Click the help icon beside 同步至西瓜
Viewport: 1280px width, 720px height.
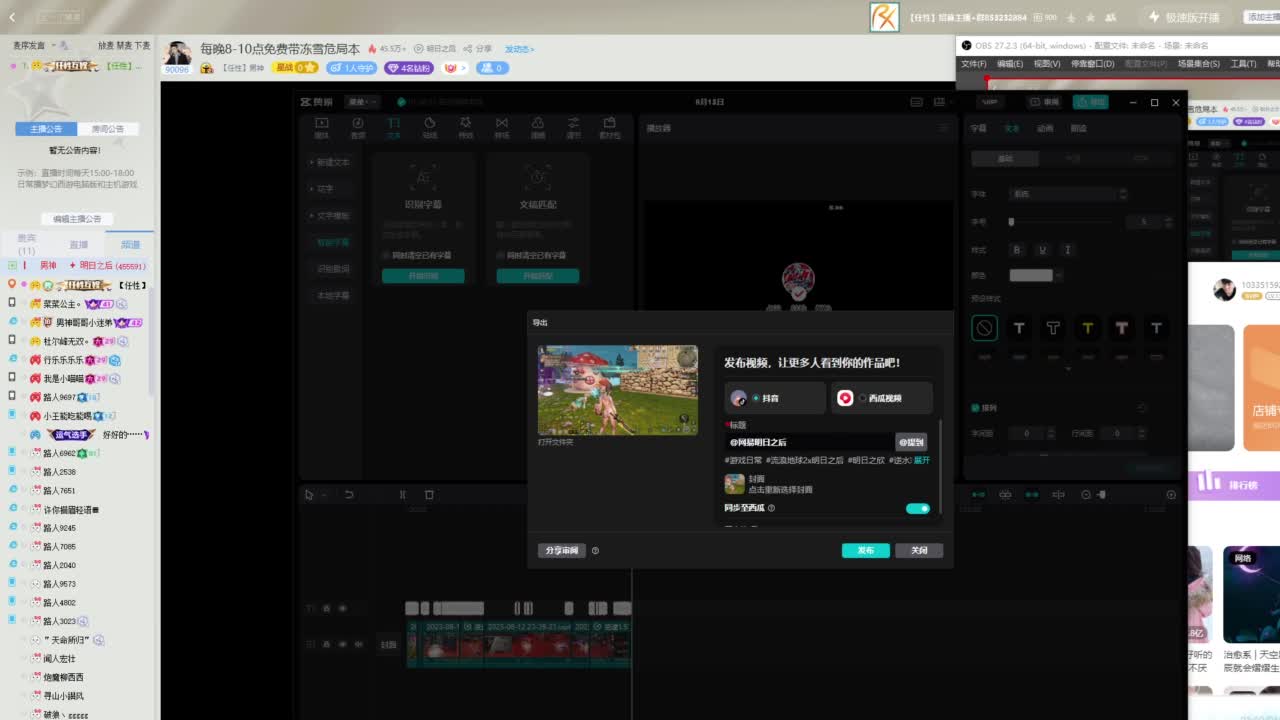[771, 508]
